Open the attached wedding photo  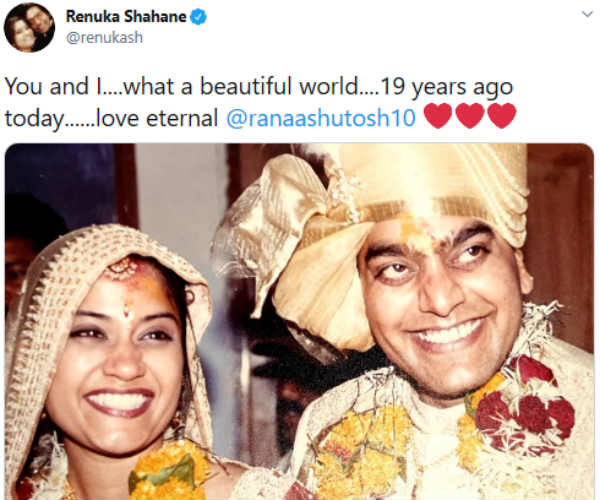coord(300,321)
